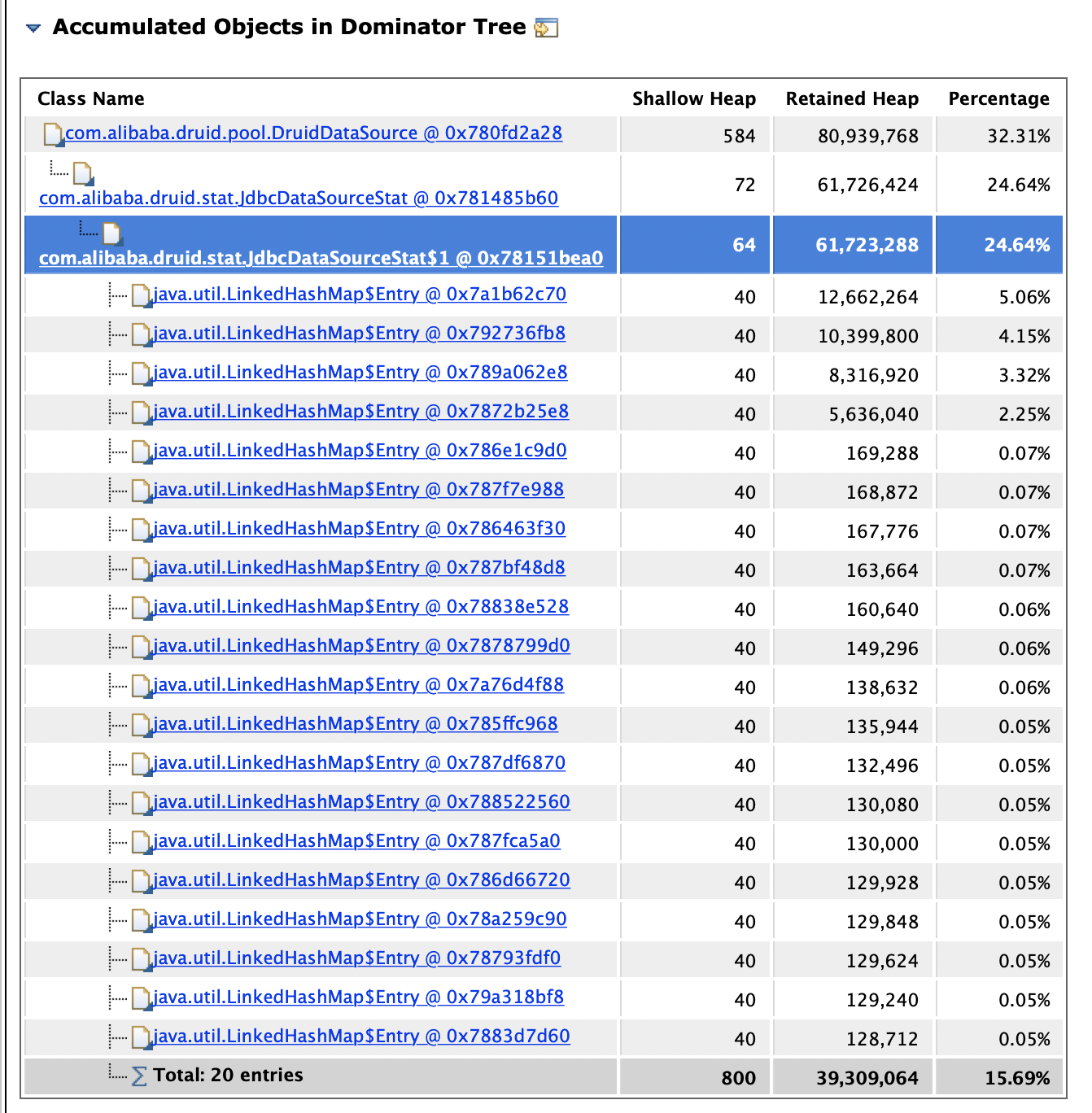The image size is (1092, 1113).
Task: Click the object icon for entry 0x78a259c90
Action: (142, 920)
